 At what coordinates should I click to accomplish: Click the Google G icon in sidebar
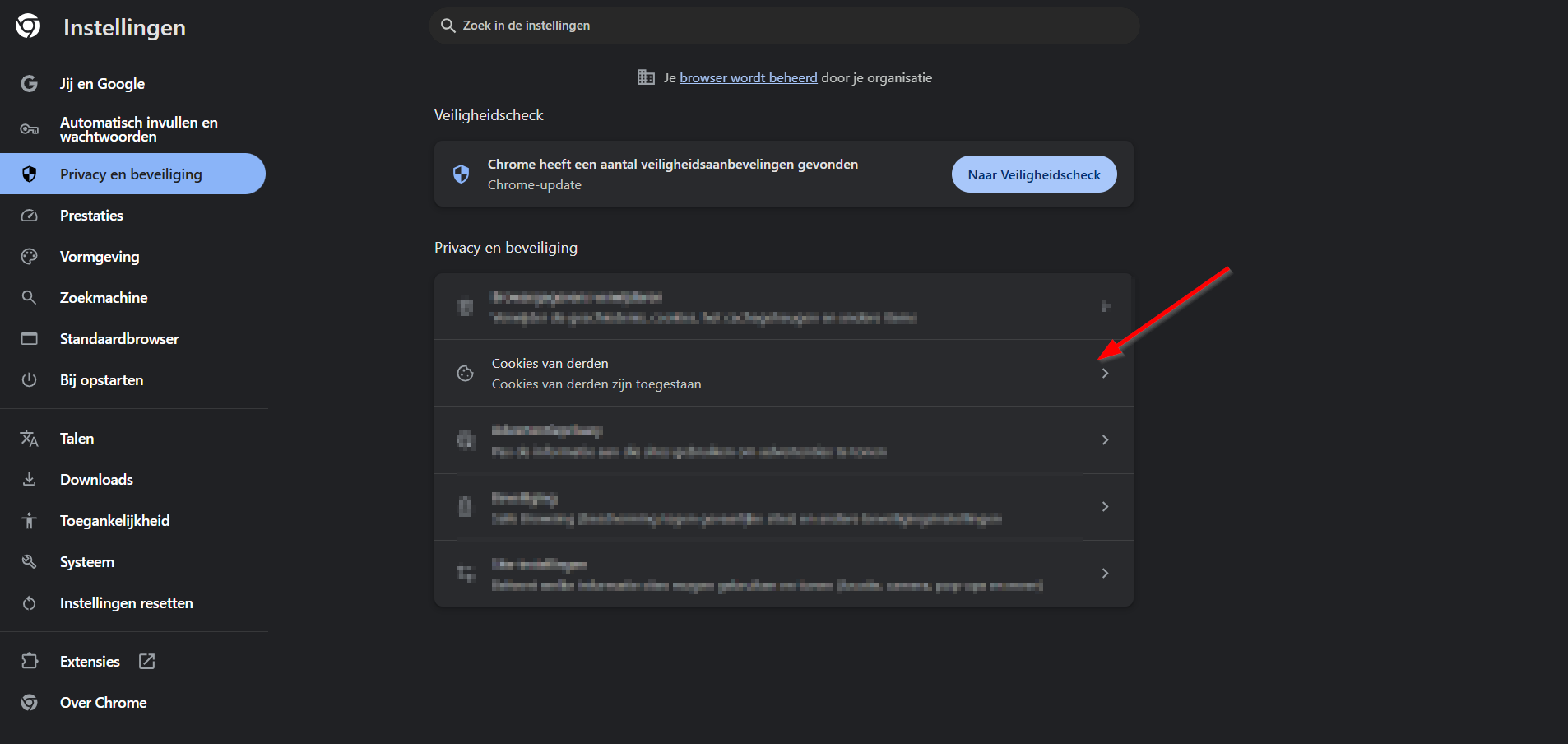30,84
